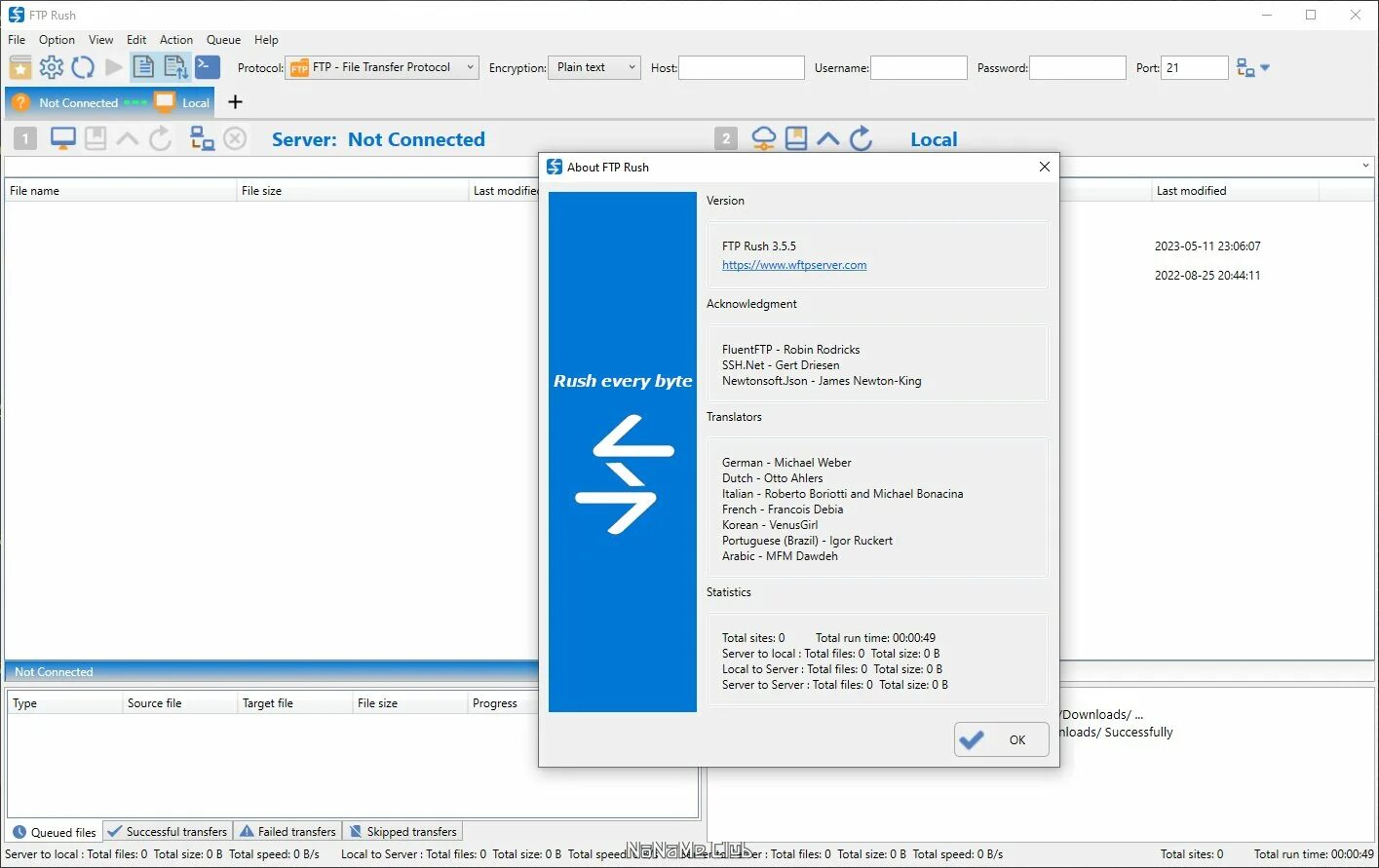Viewport: 1379px width, 868px height.
Task: Switch to Queued files tab
Action: pos(55,832)
